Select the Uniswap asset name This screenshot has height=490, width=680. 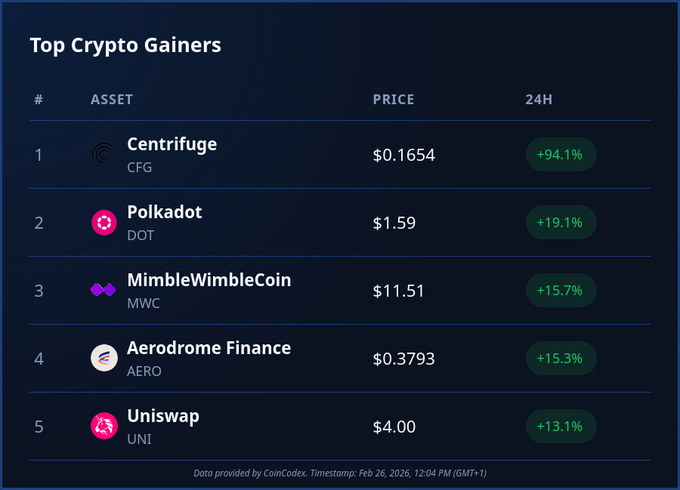pyautogui.click(x=163, y=416)
